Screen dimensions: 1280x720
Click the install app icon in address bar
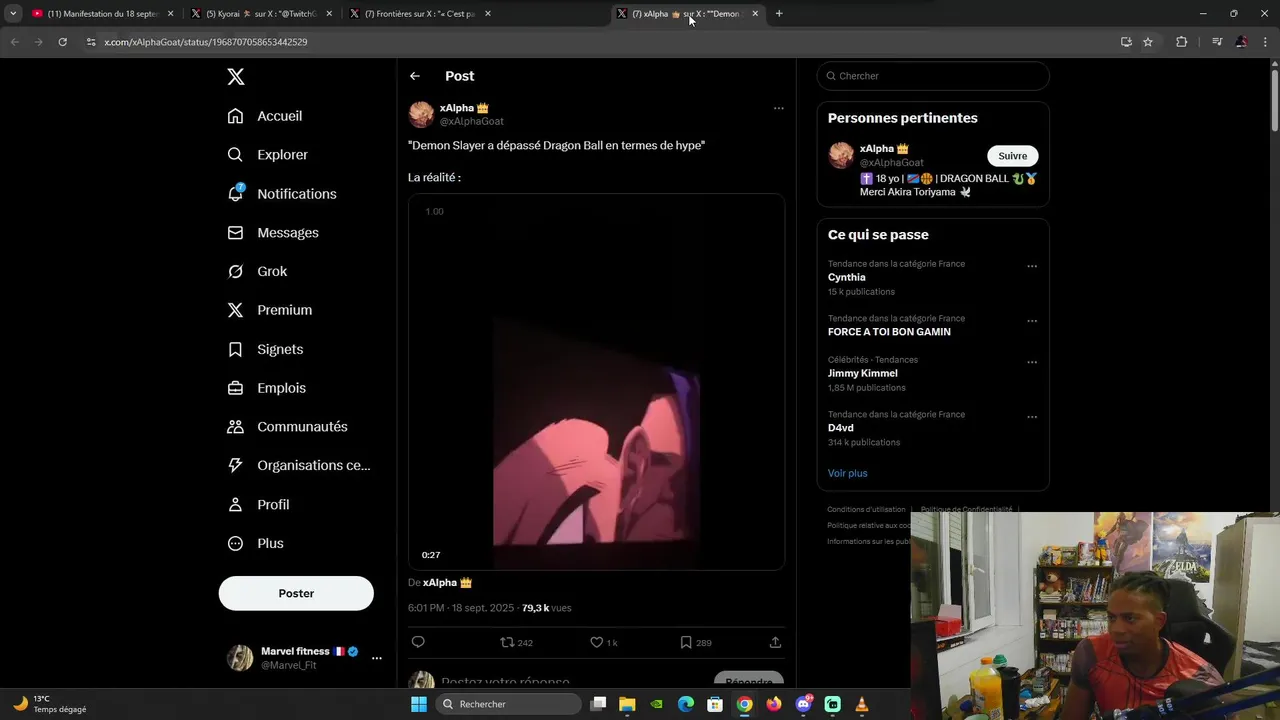(x=1126, y=42)
